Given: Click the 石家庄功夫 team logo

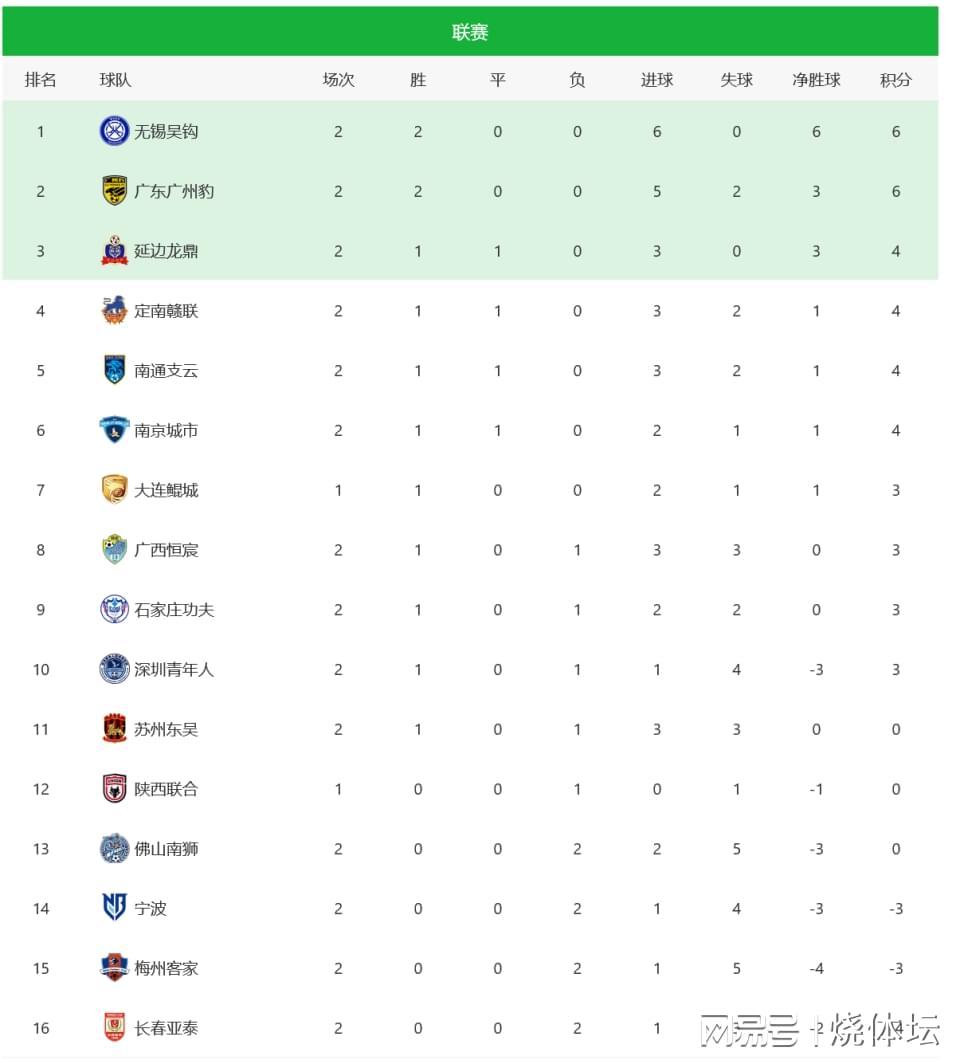Looking at the screenshot, I should pos(115,609).
